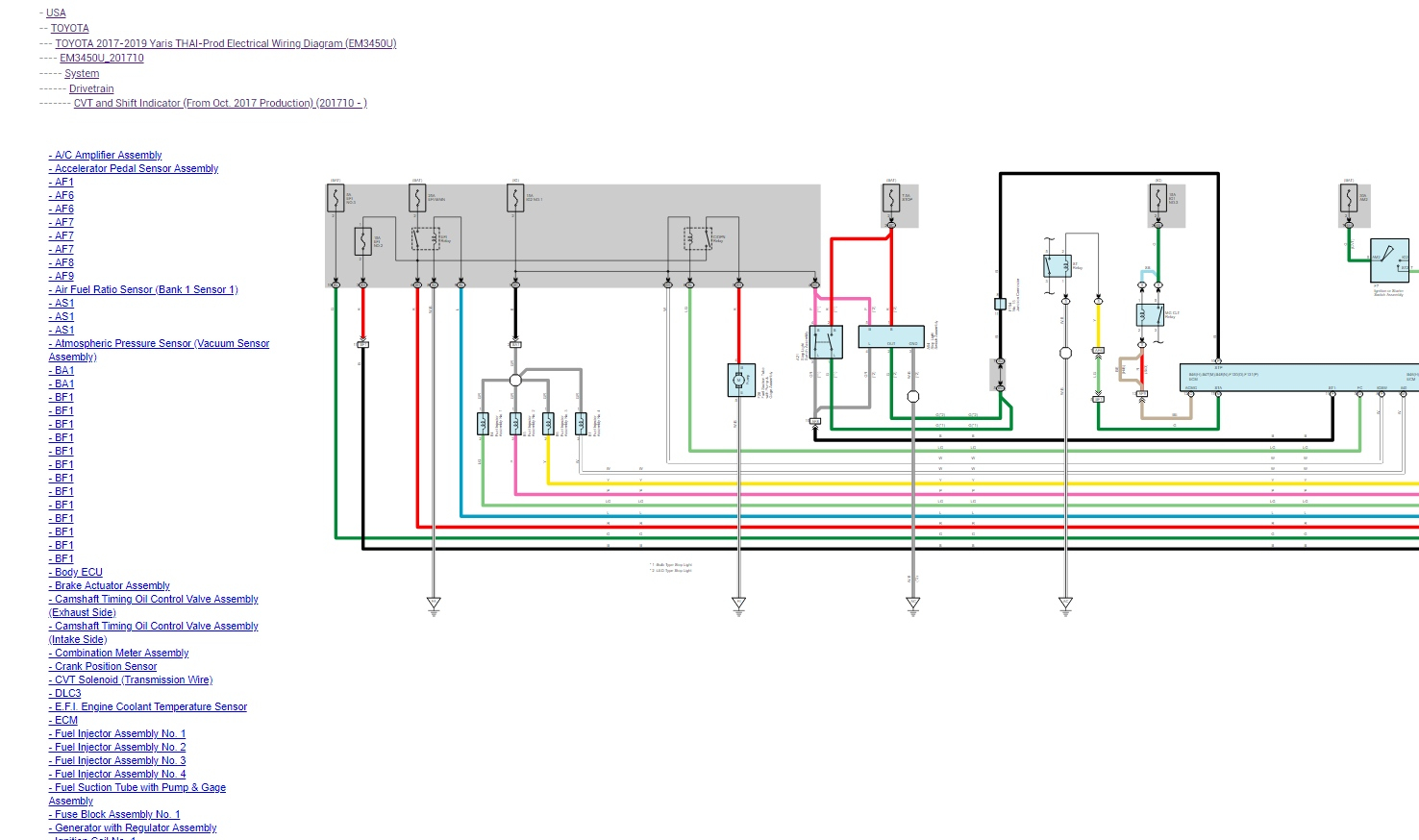Click ground symbol below the fuel pump
Image resolution: width=1419 pixels, height=840 pixels.
click(738, 605)
